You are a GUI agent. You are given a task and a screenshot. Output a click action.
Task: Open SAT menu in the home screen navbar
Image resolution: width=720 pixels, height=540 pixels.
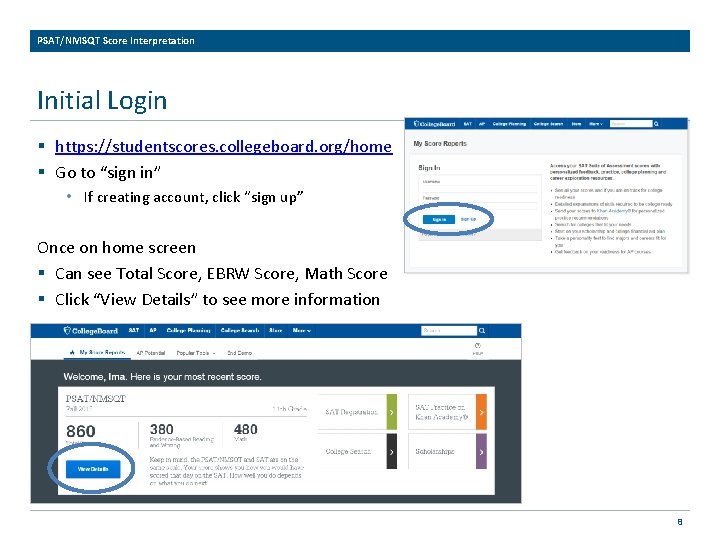point(134,331)
